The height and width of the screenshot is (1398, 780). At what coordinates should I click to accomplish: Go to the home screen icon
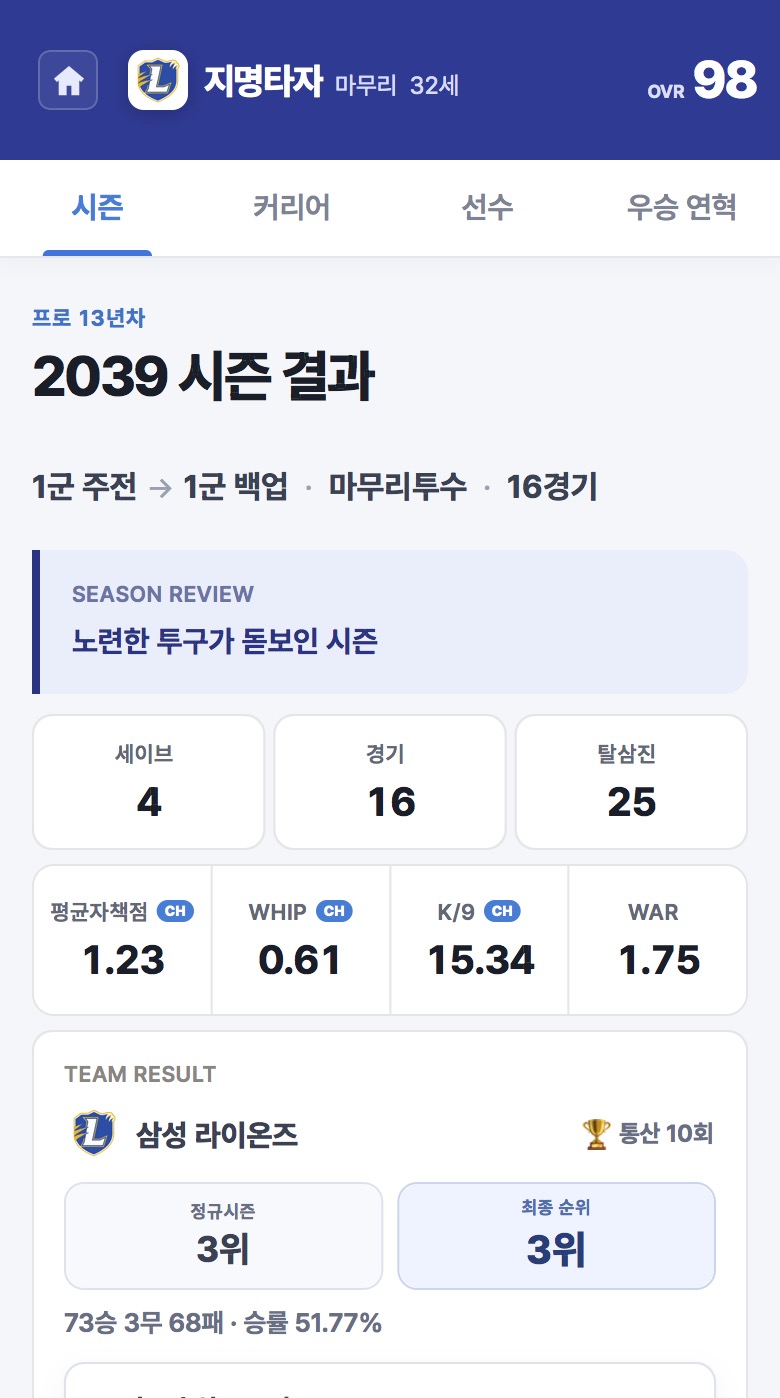point(68,80)
